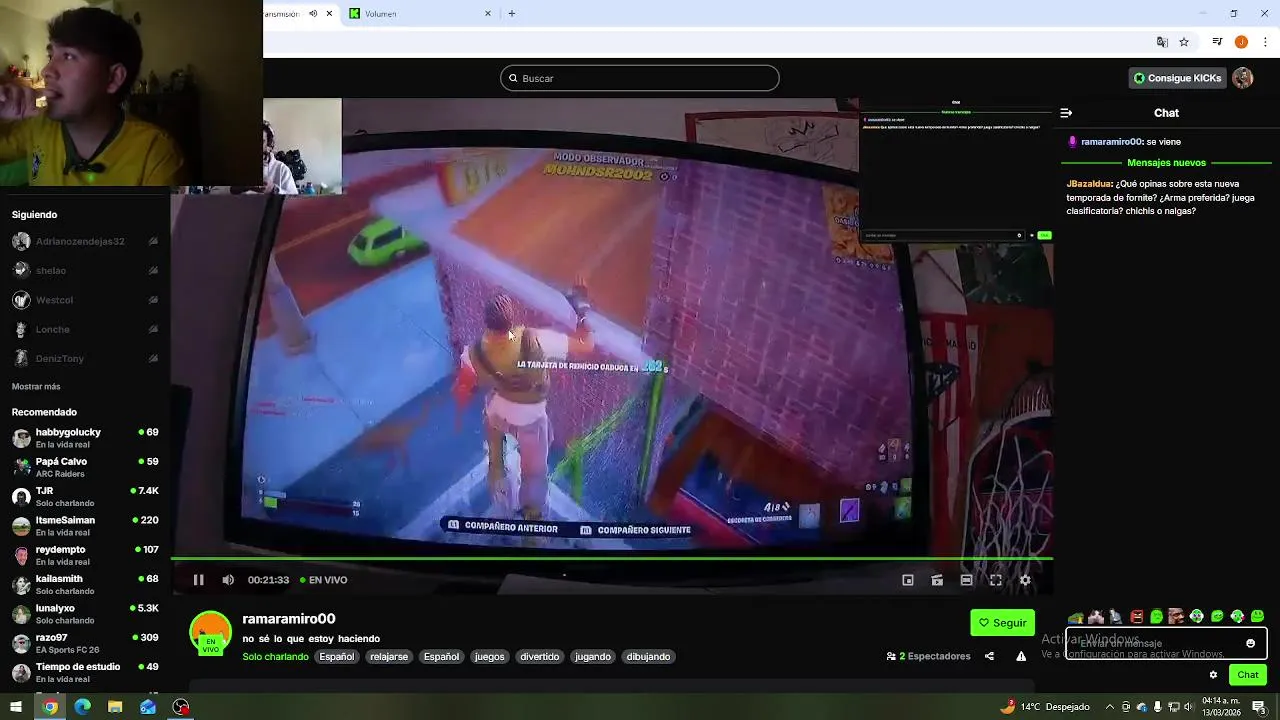Viewport: 1280px width, 720px height.
Task: Collapse the chat panel with the arrow icon
Action: (x=1066, y=113)
